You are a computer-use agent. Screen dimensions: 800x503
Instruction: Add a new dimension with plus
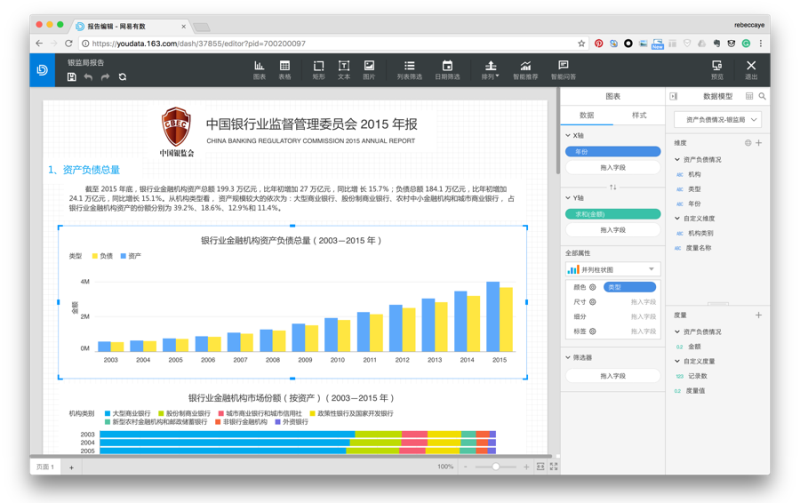coord(759,143)
